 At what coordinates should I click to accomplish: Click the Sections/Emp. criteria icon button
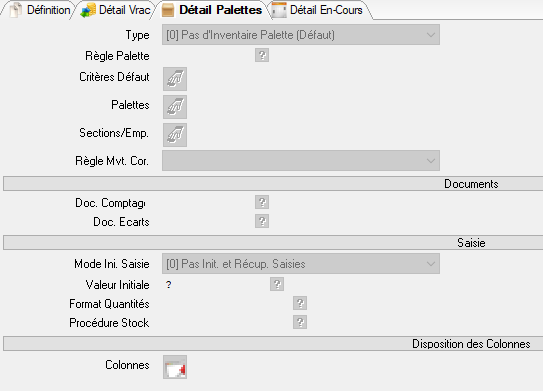[x=175, y=135]
